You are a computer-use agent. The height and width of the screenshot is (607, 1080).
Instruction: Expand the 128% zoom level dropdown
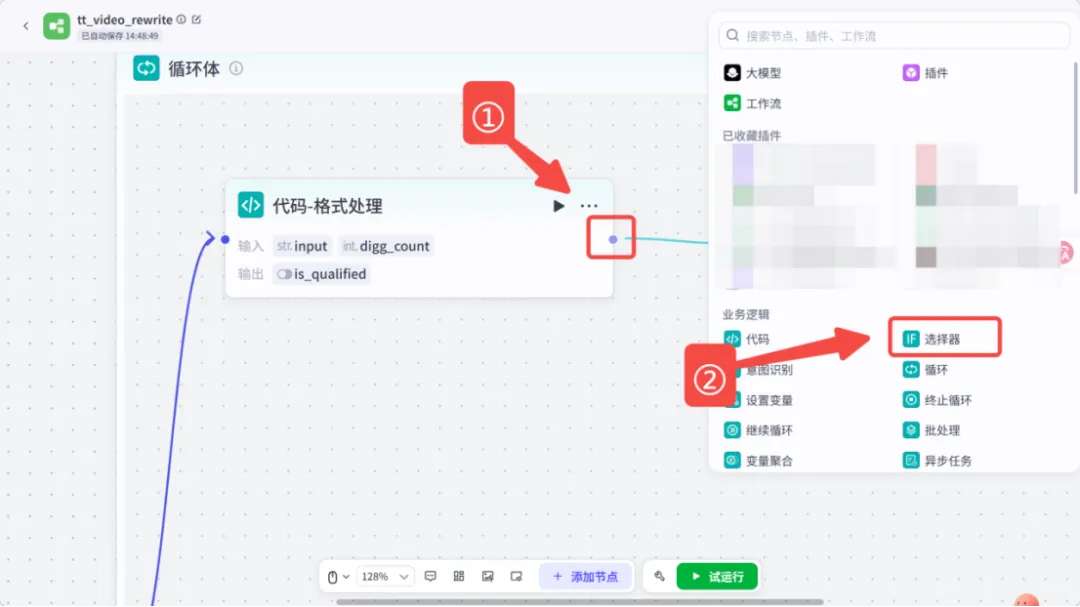tap(385, 577)
